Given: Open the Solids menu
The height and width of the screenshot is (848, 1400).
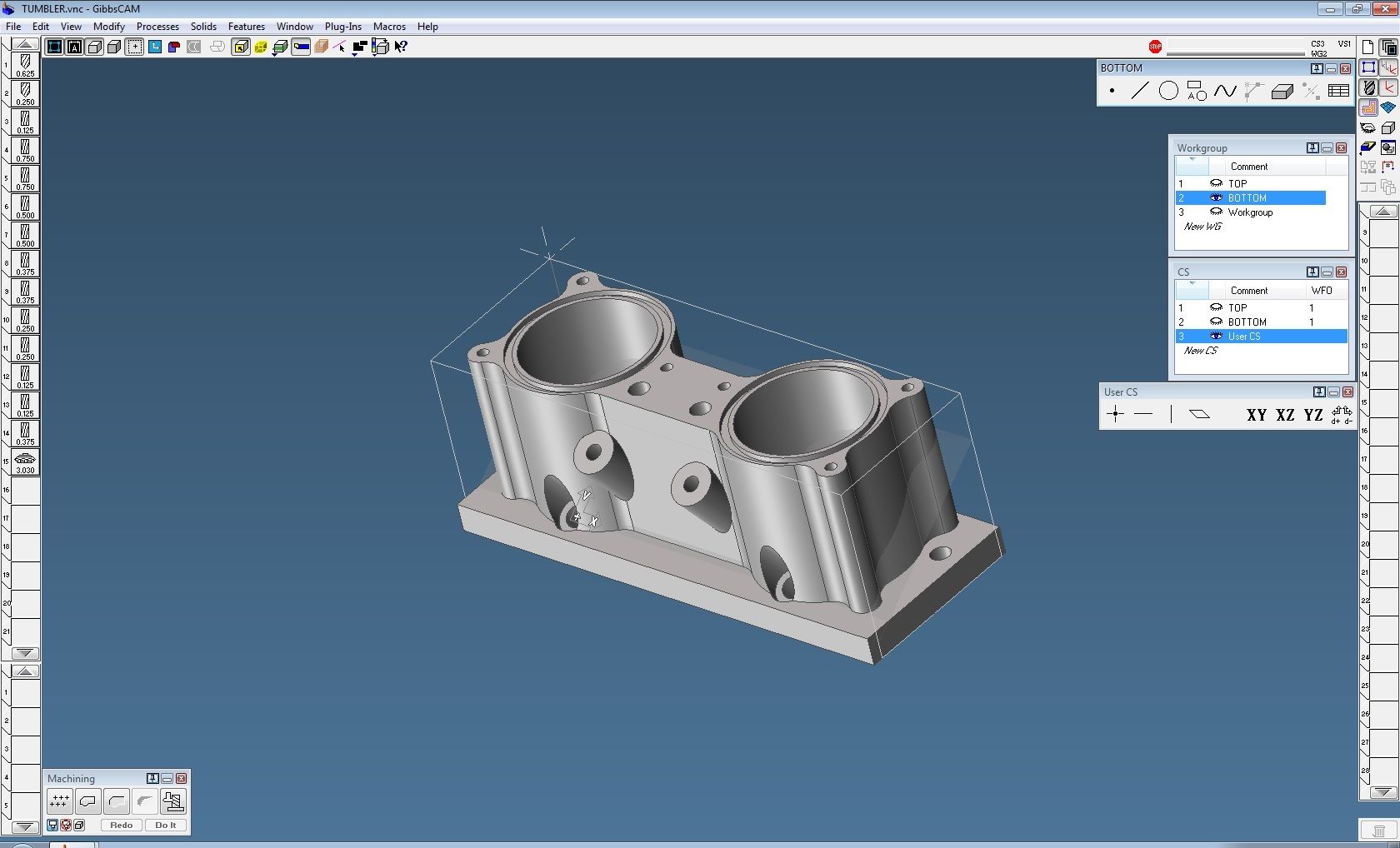Looking at the screenshot, I should 203,27.
